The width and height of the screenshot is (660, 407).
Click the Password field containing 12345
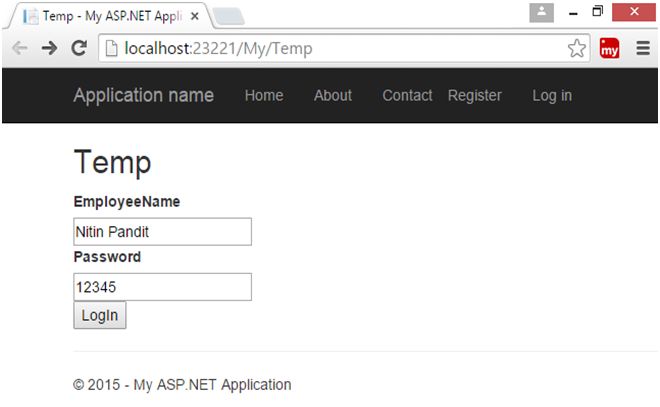(162, 287)
